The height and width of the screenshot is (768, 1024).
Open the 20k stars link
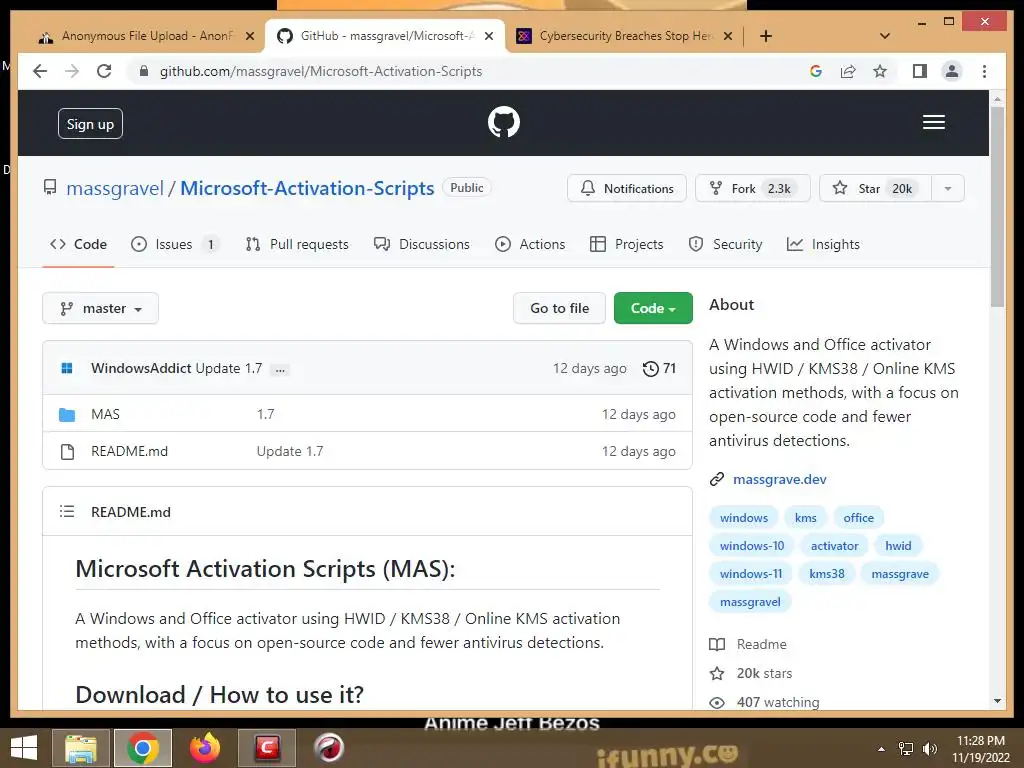click(x=751, y=673)
